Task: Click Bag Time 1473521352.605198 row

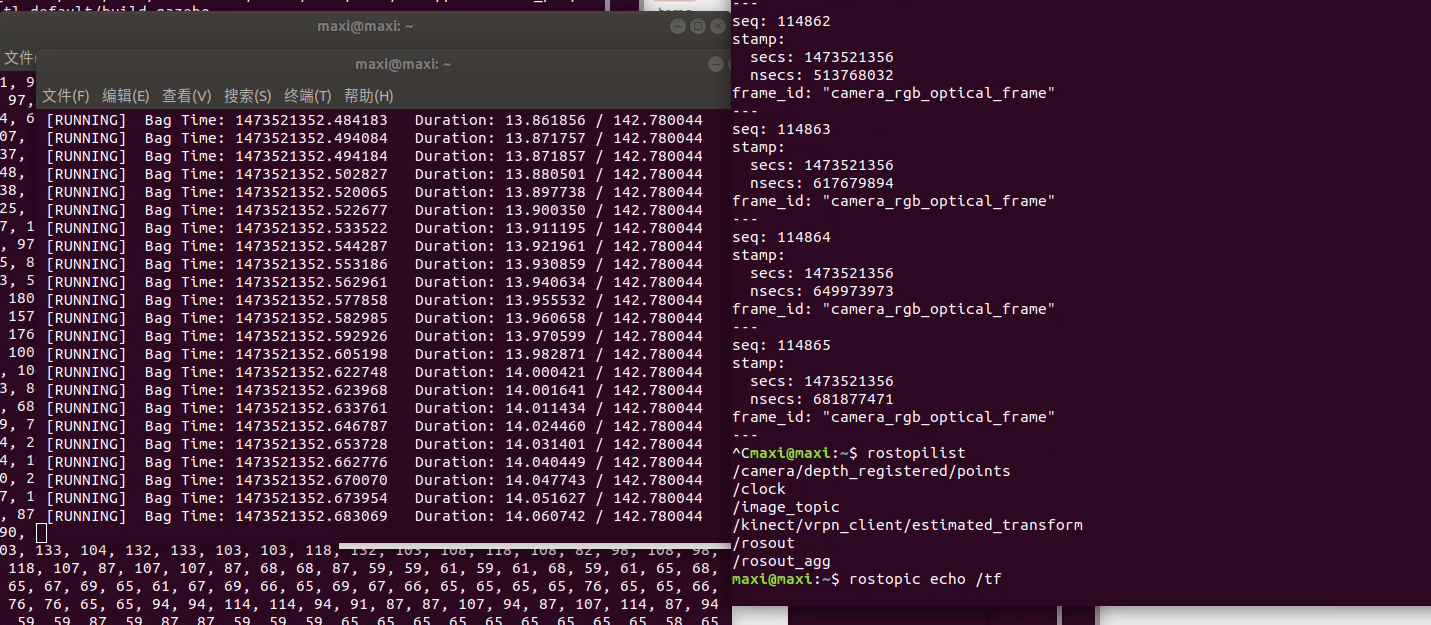Action: click(375, 354)
